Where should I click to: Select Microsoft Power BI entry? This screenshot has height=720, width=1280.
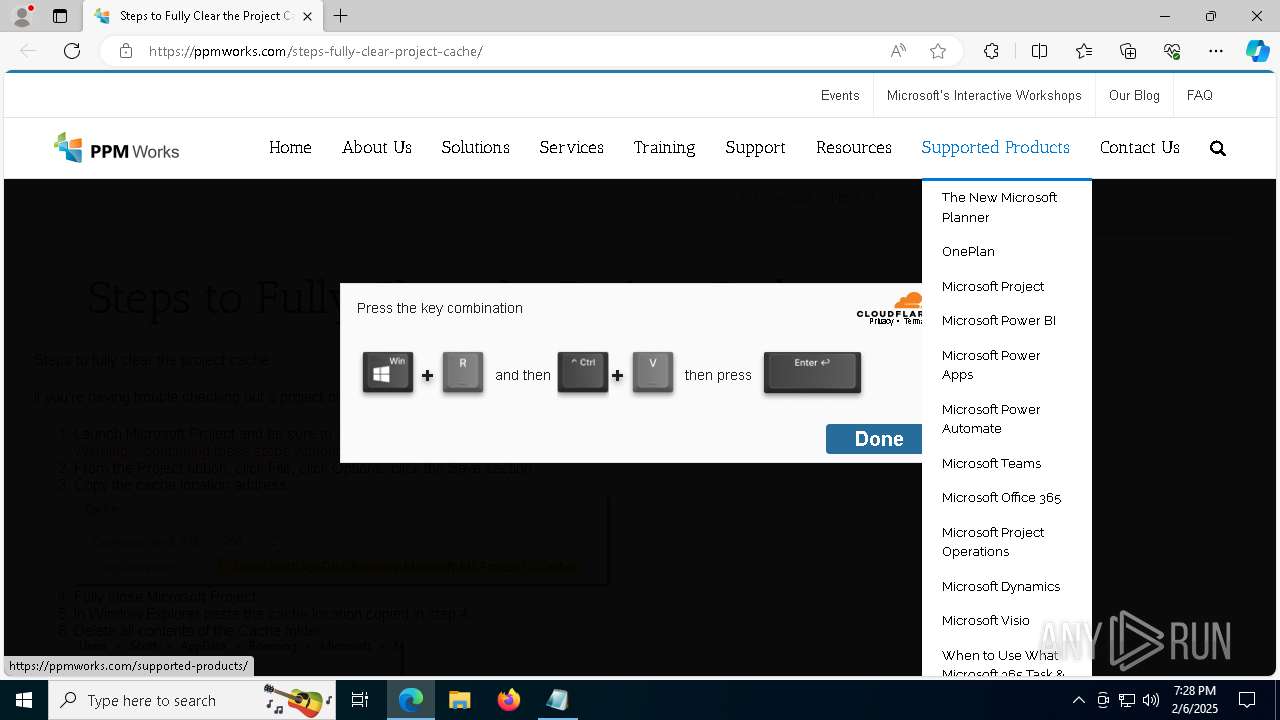(x=999, y=321)
